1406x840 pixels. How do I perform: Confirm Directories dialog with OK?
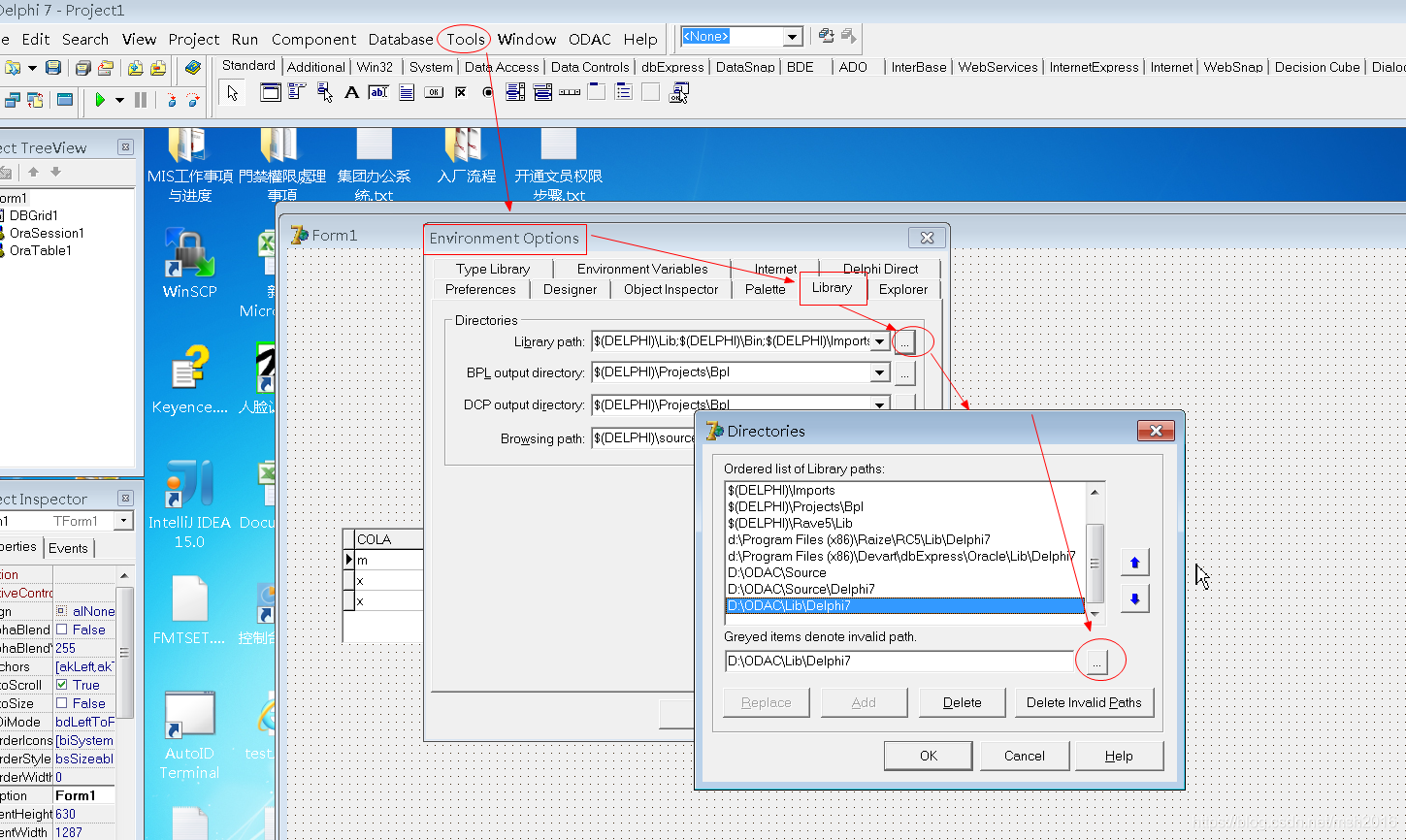click(x=929, y=756)
